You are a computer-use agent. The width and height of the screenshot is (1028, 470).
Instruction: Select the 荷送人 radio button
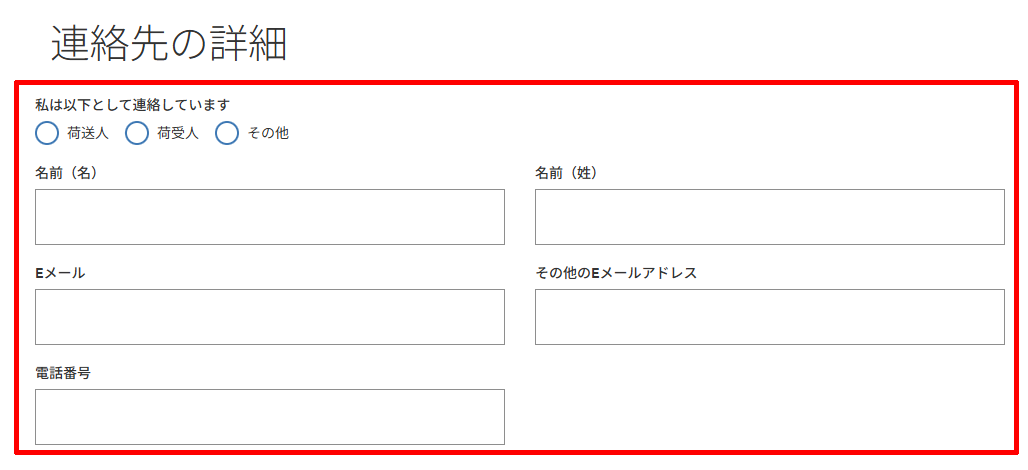coord(47,133)
